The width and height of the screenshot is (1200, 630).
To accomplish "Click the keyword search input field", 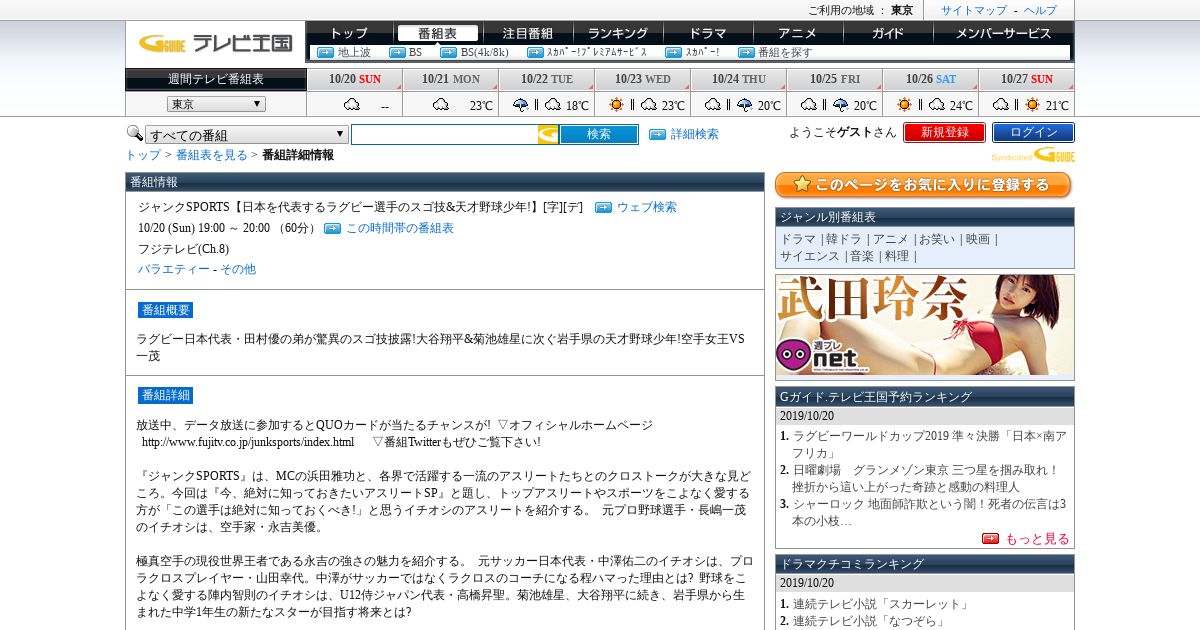I will click(x=444, y=134).
